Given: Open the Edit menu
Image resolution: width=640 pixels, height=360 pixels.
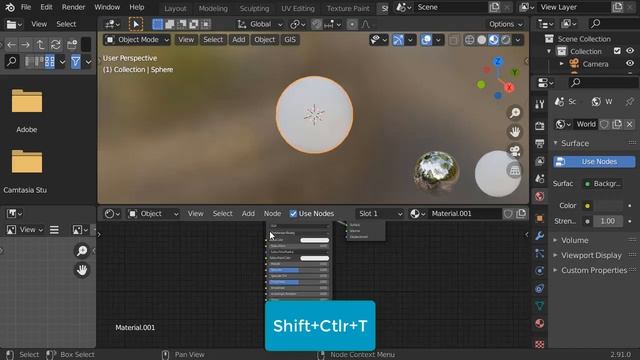Looking at the screenshot, I should (x=46, y=7).
